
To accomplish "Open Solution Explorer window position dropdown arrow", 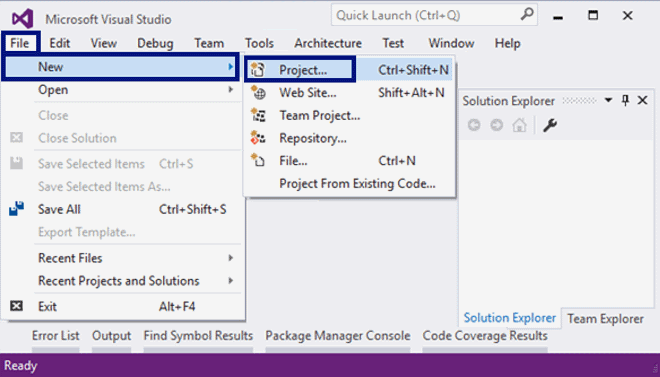I will click(608, 100).
